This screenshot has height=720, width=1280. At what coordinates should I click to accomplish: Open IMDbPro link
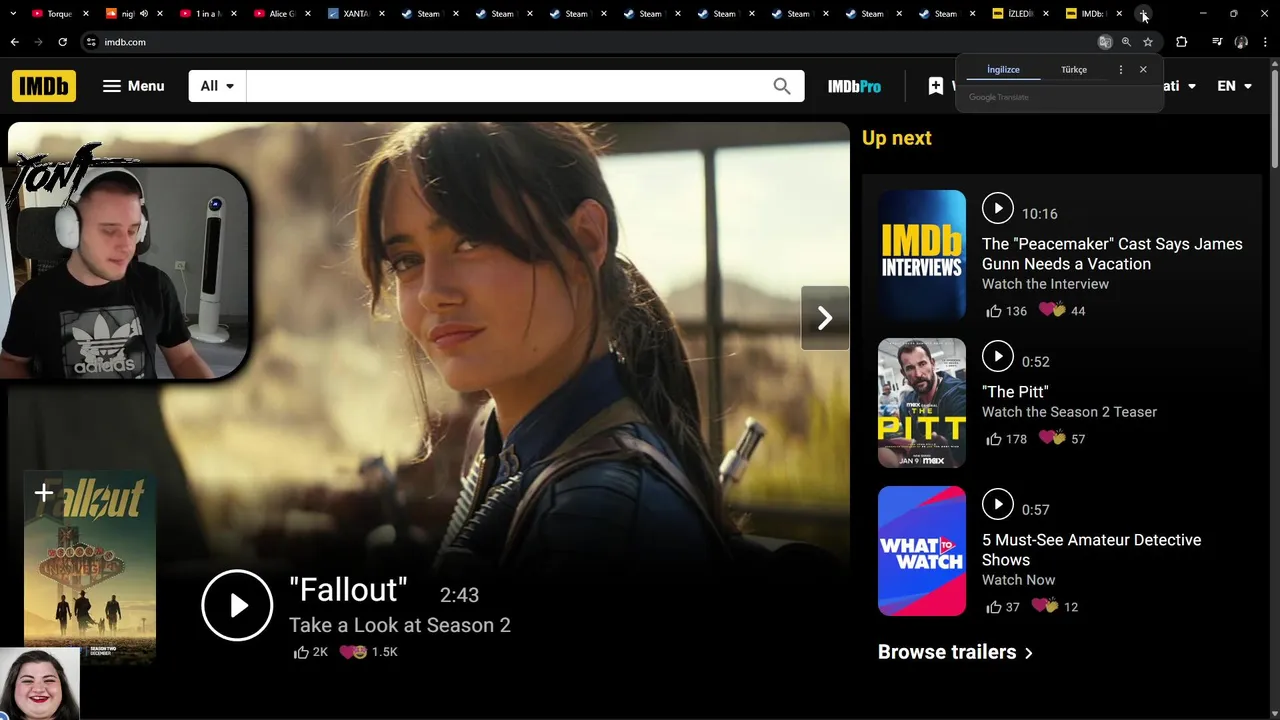[x=854, y=86]
